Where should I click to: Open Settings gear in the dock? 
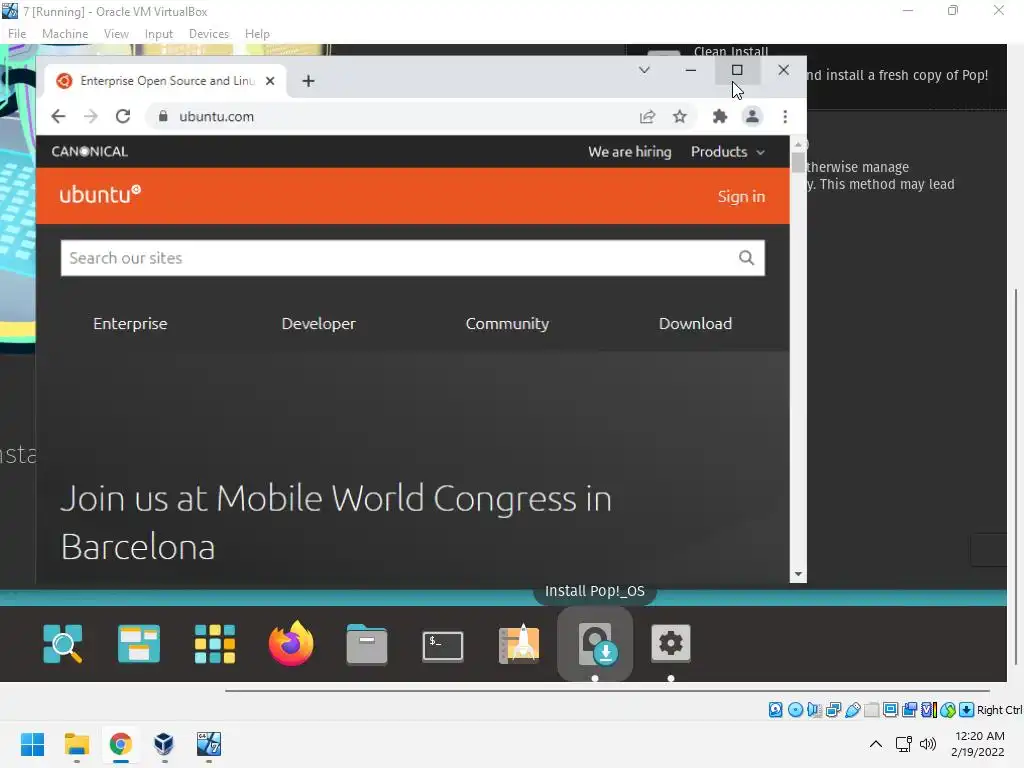(x=671, y=644)
